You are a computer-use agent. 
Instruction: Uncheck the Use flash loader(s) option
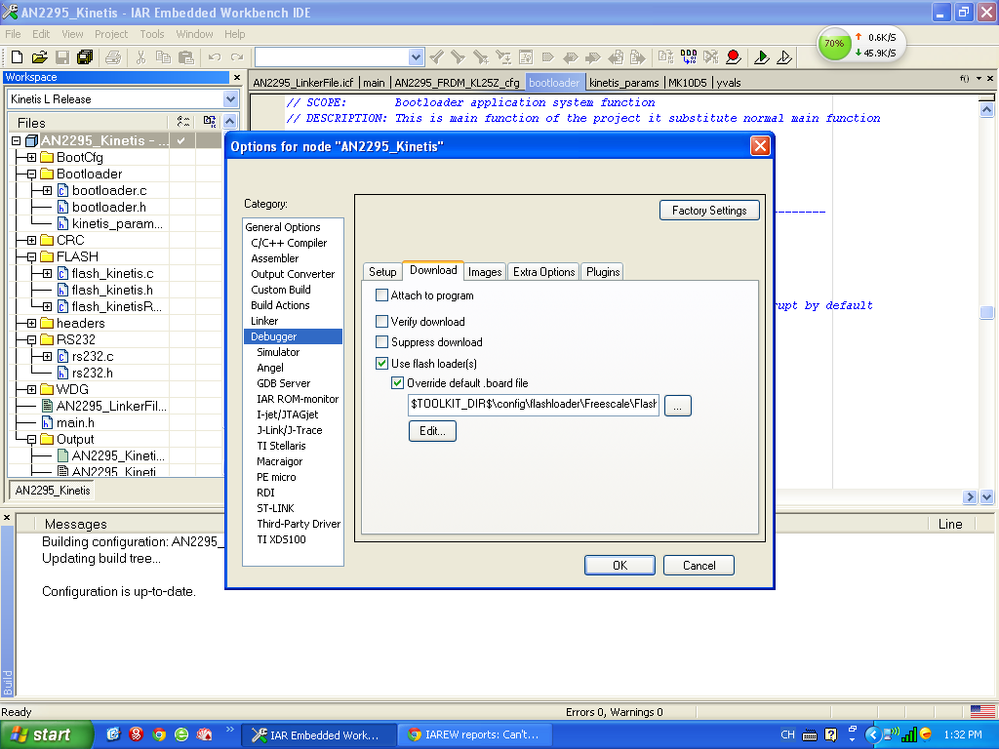(x=381, y=363)
